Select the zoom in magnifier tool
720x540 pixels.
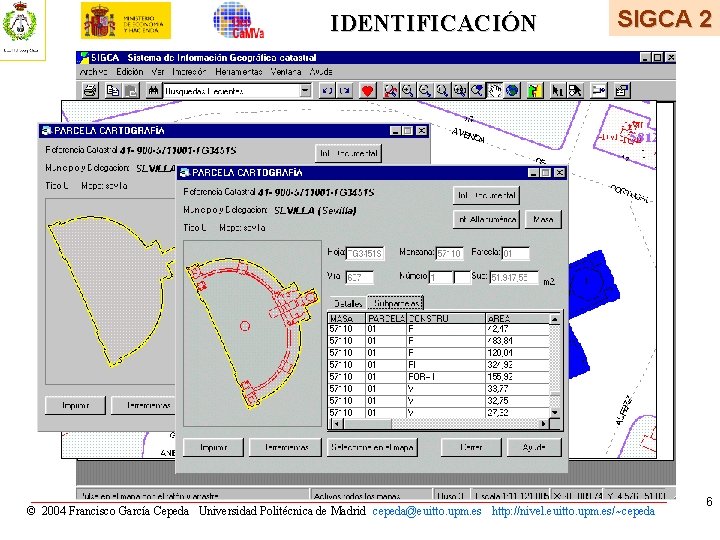point(408,90)
